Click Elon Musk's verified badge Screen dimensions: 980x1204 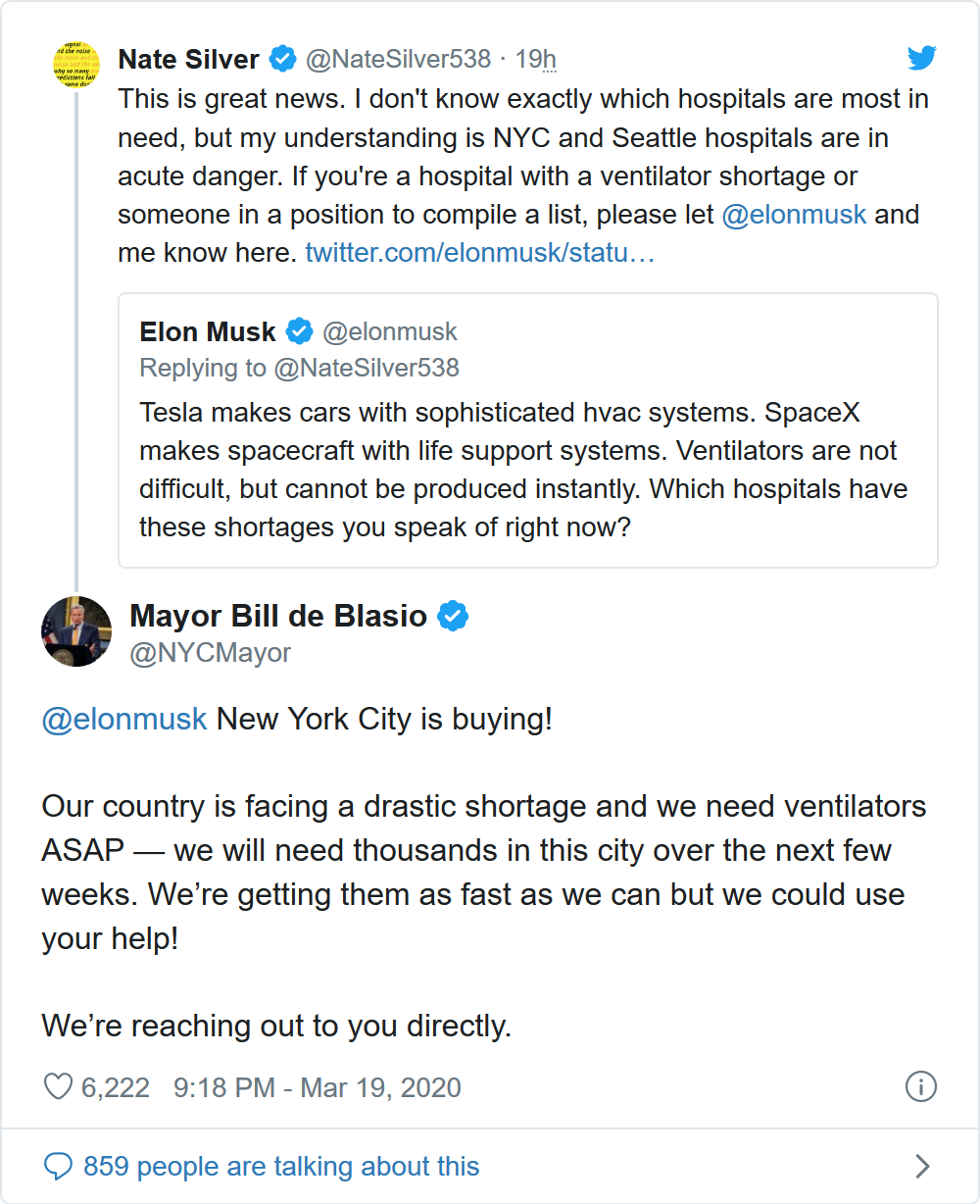pyautogui.click(x=299, y=331)
